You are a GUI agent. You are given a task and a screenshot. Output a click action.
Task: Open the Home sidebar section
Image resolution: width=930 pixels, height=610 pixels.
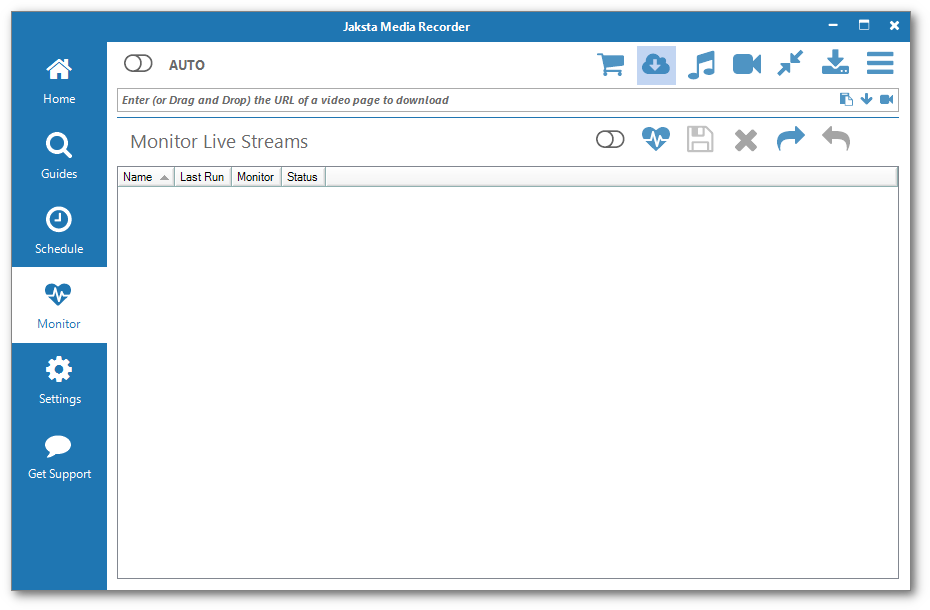[59, 80]
